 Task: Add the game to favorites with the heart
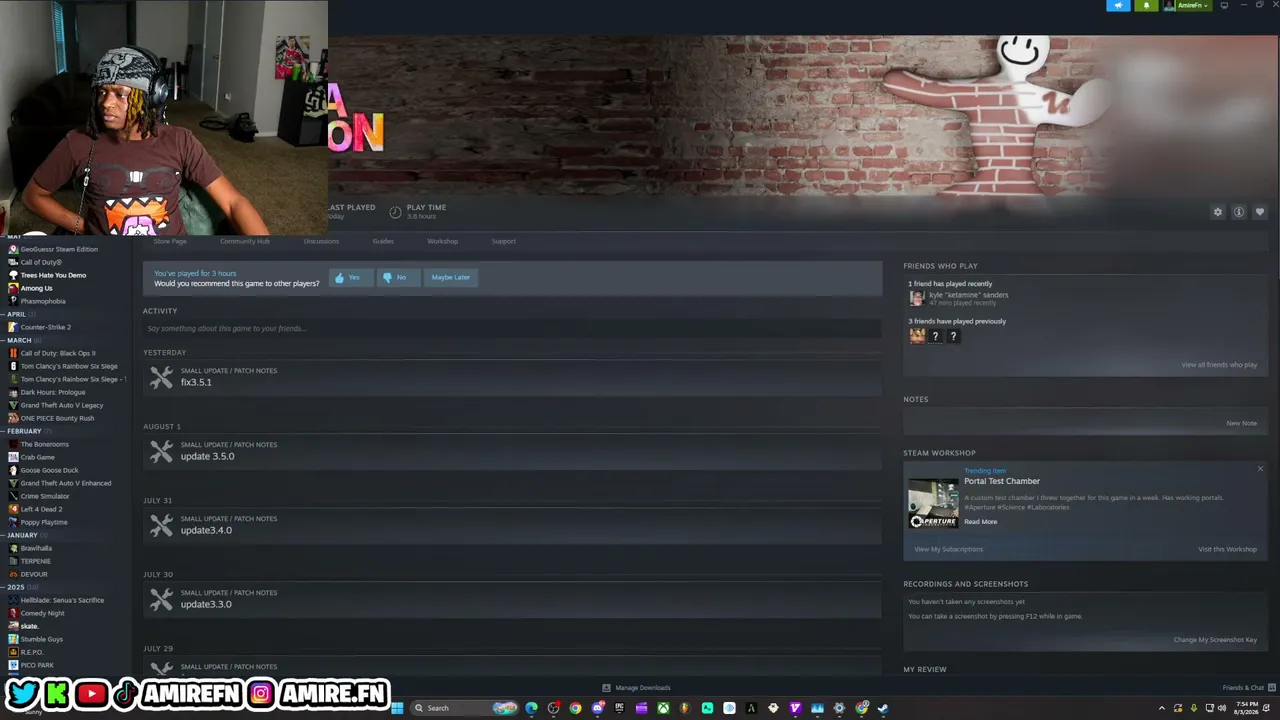[x=1259, y=212]
